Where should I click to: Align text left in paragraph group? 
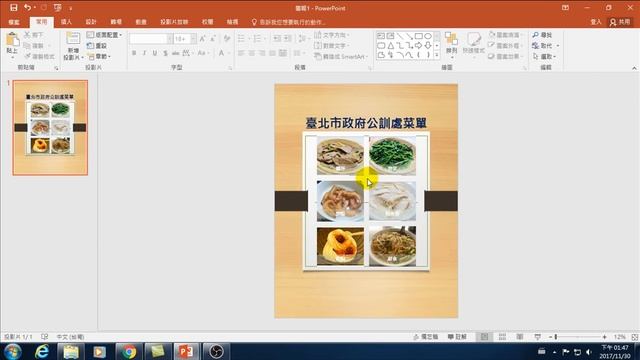pos(241,53)
